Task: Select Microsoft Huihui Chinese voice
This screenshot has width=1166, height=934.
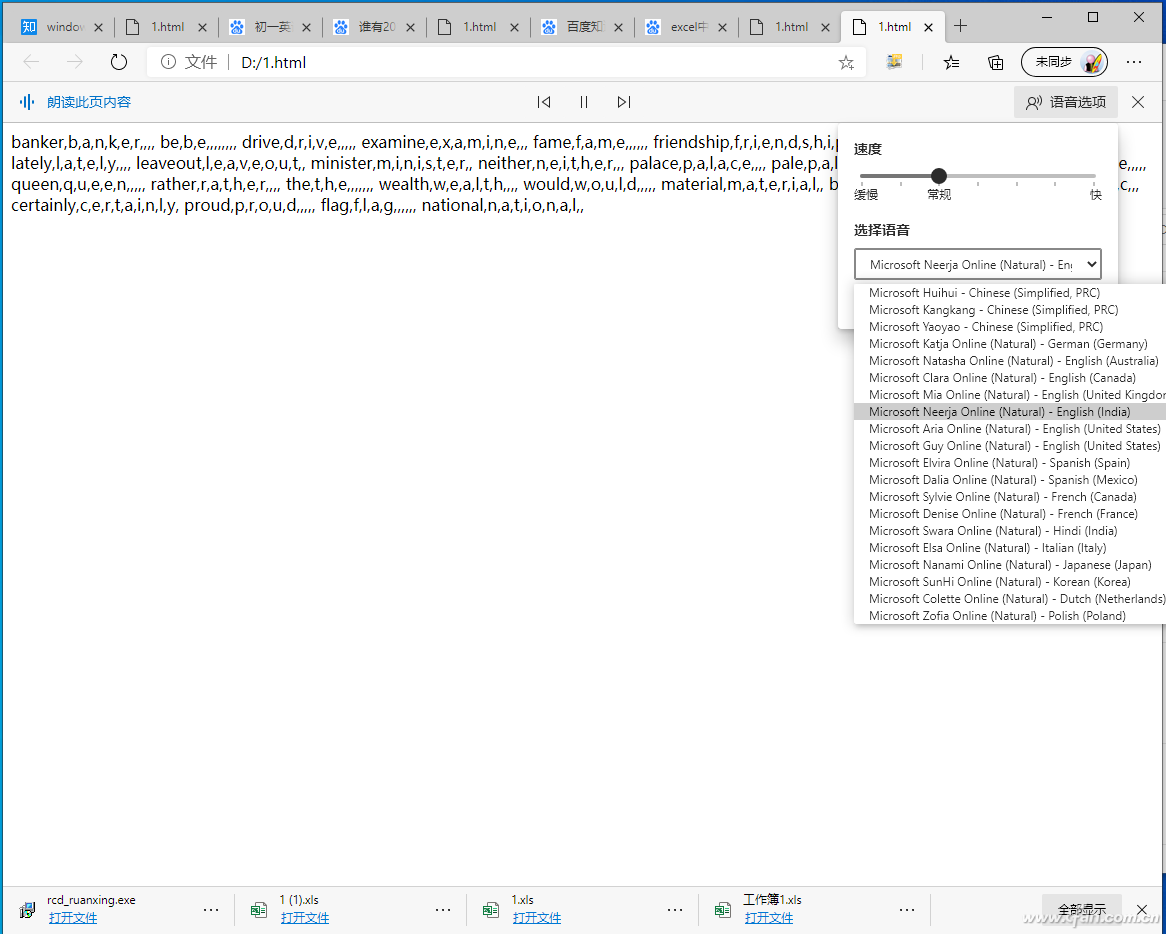Action: pyautogui.click(x=1010, y=293)
